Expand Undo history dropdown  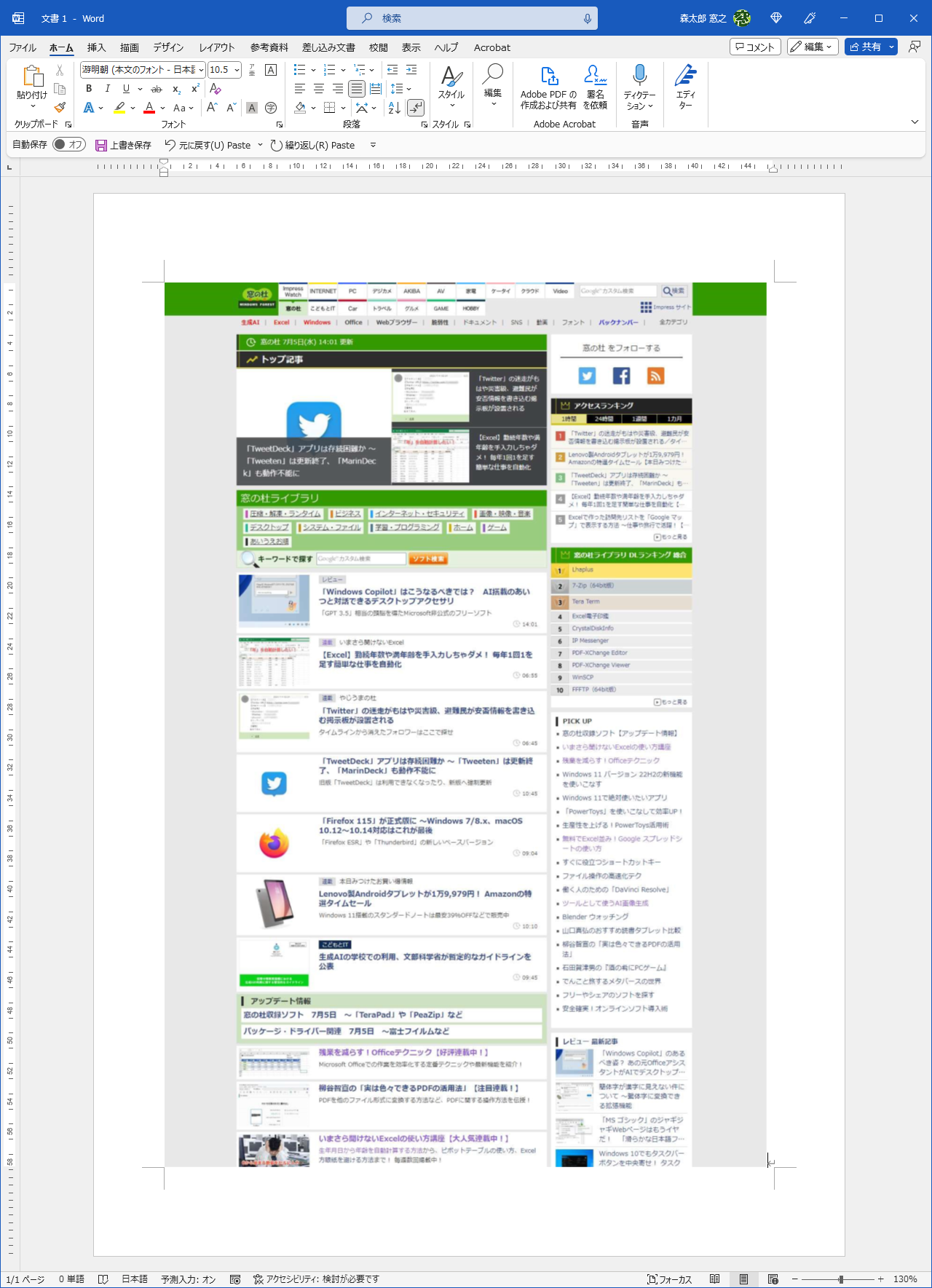click(x=260, y=145)
